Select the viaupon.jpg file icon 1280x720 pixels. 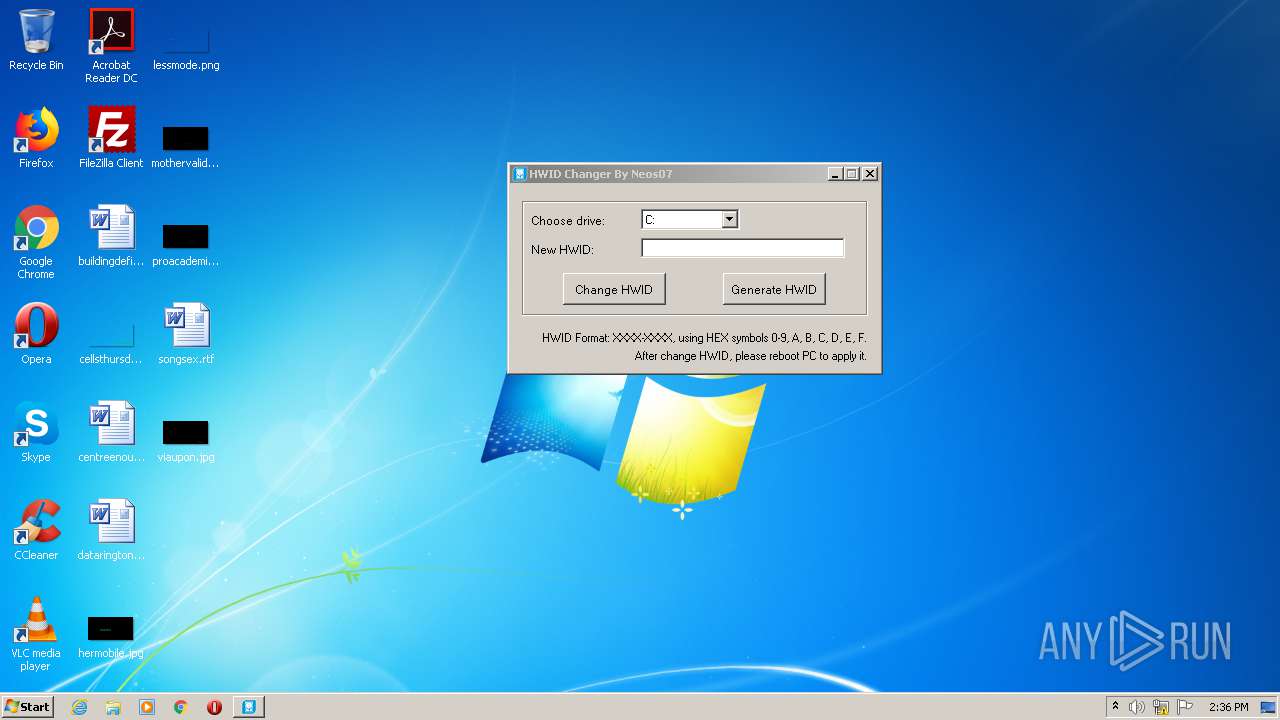pyautogui.click(x=186, y=439)
